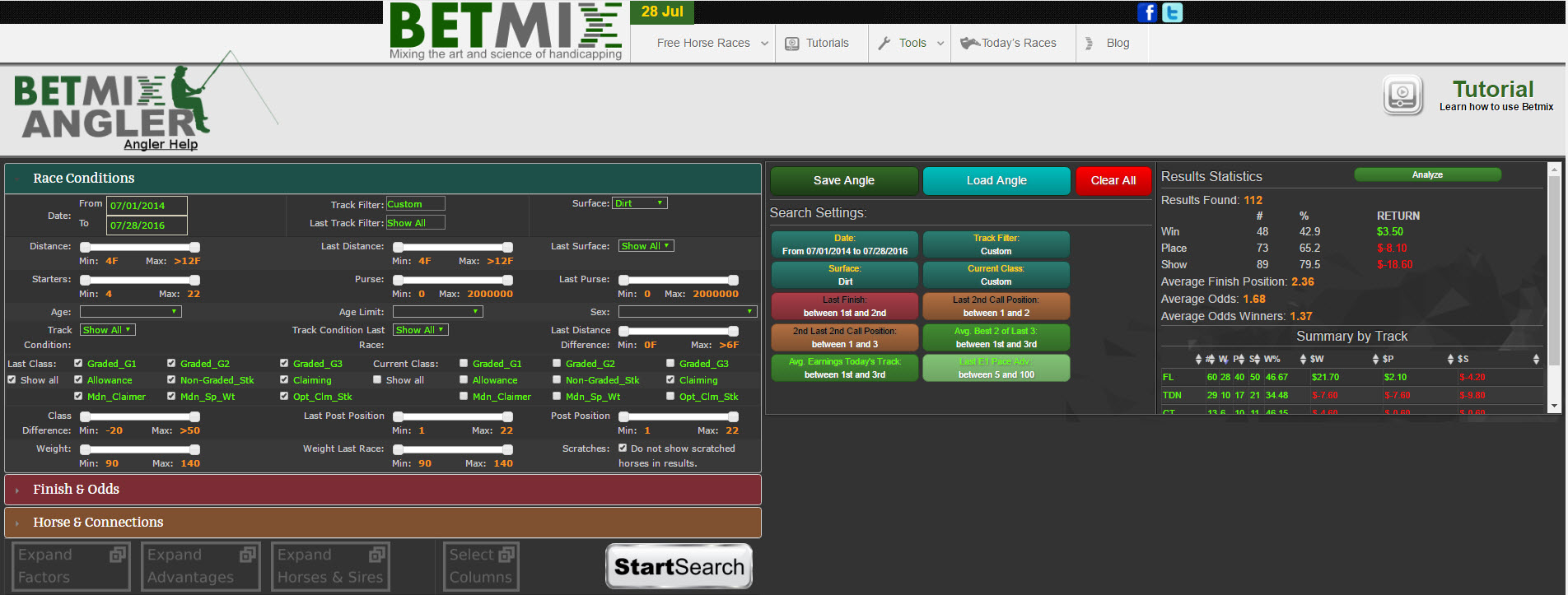Click the Save Angle button
Image resolution: width=1568 pixels, height=595 pixels.
click(844, 181)
